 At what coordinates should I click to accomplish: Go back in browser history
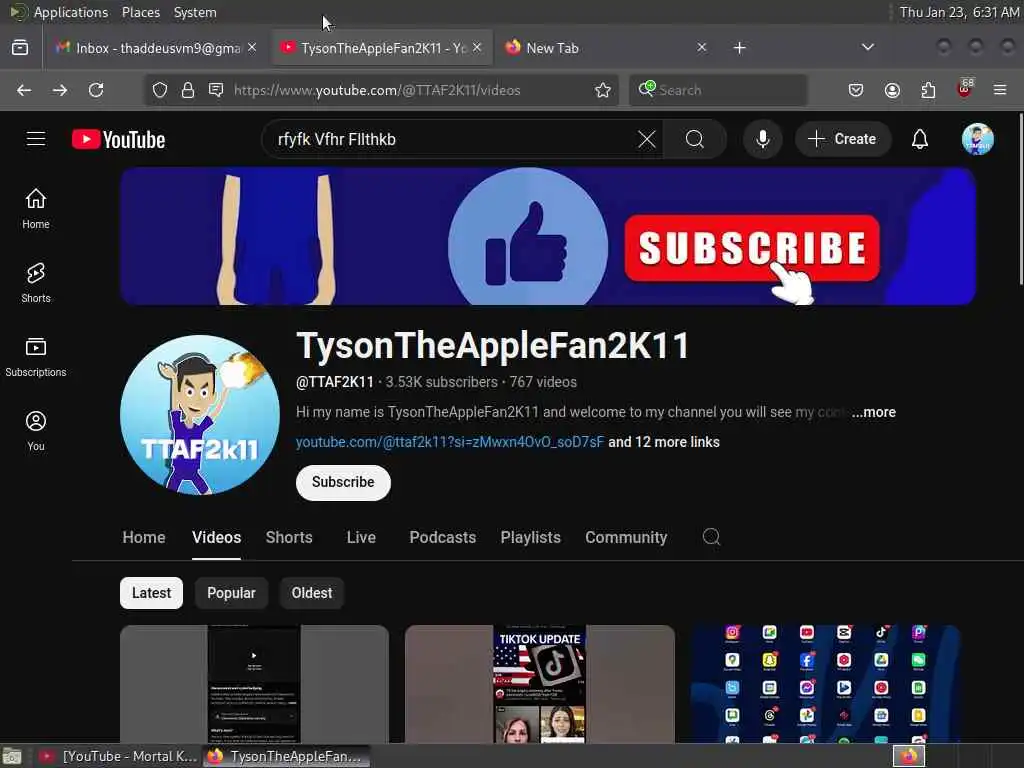coord(24,90)
